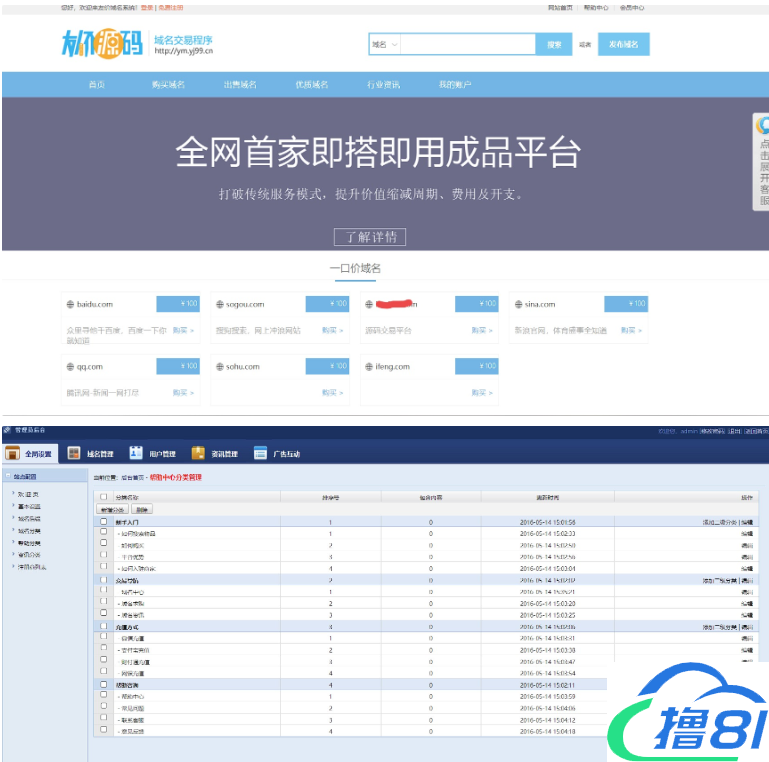Click the 资讯管理 icon in admin toolbar
This screenshot has height=762, width=769.
(198, 453)
